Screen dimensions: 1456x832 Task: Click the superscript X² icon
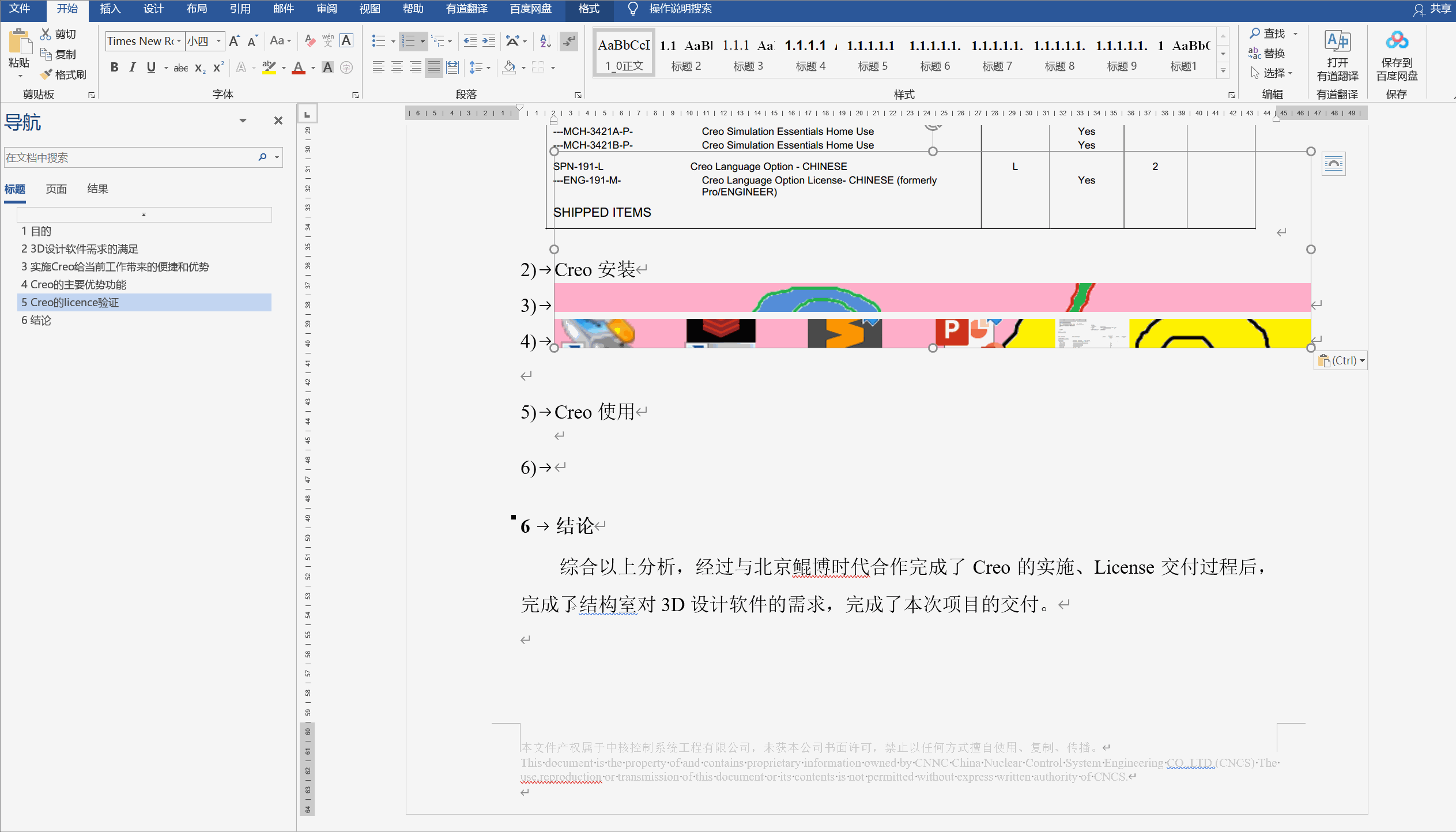pyautogui.click(x=218, y=68)
